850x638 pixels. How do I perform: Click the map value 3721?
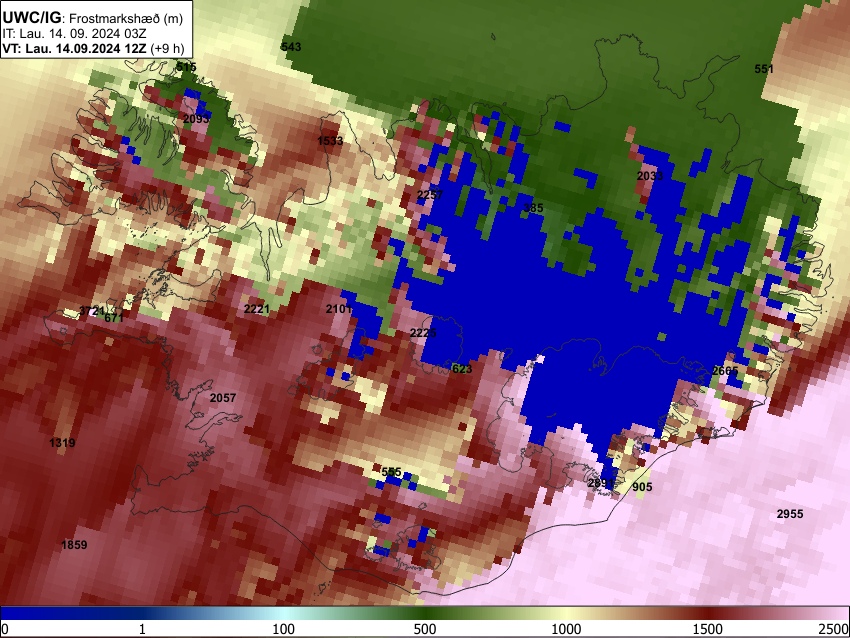pyautogui.click(x=91, y=311)
